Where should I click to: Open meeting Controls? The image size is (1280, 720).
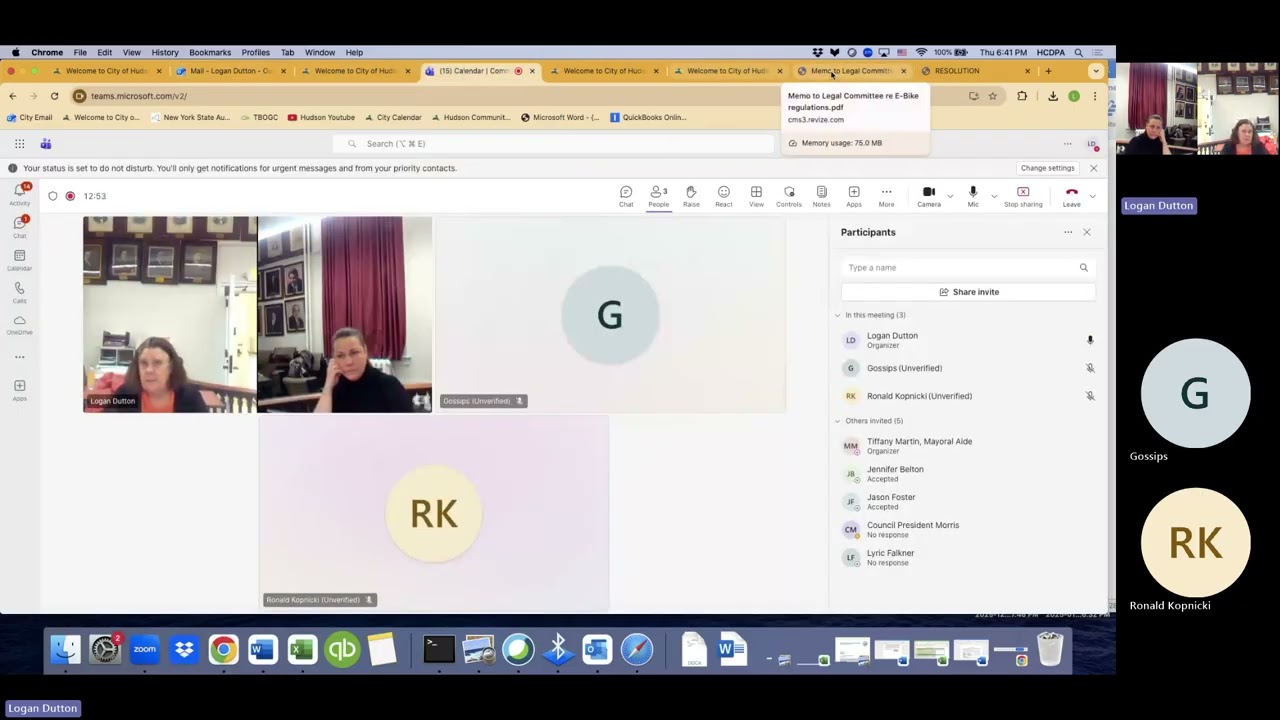(789, 196)
